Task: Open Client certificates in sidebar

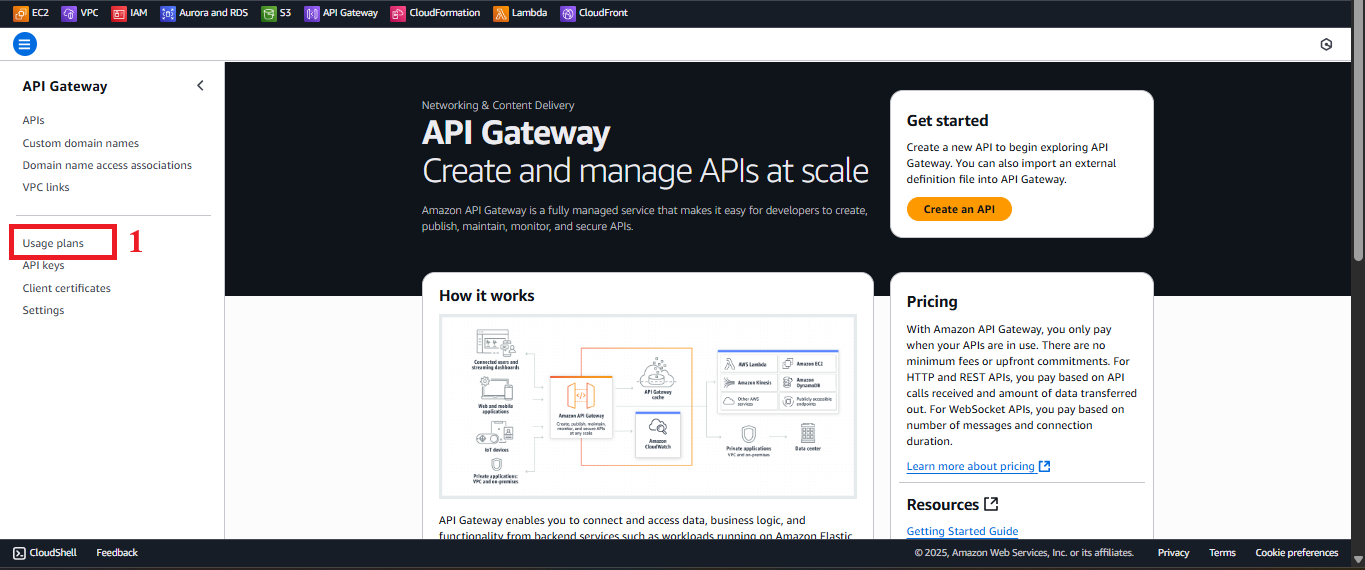Action: [x=67, y=288]
